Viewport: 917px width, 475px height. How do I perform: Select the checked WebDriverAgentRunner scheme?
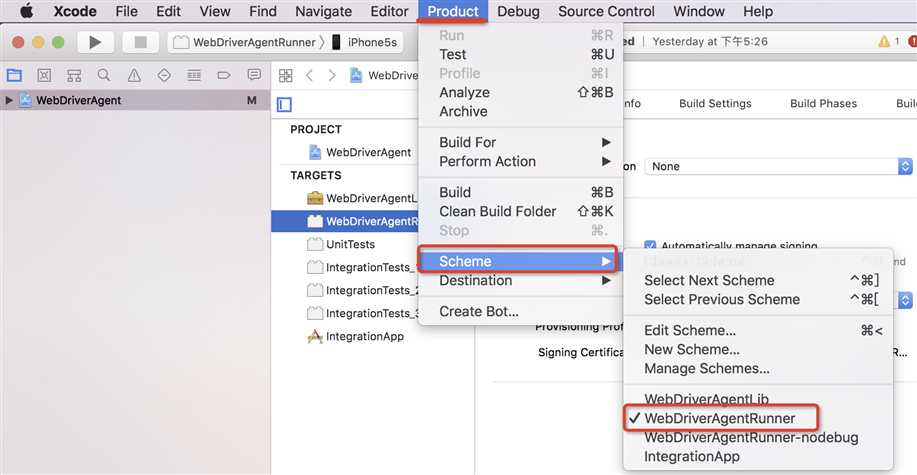[x=759, y=418]
